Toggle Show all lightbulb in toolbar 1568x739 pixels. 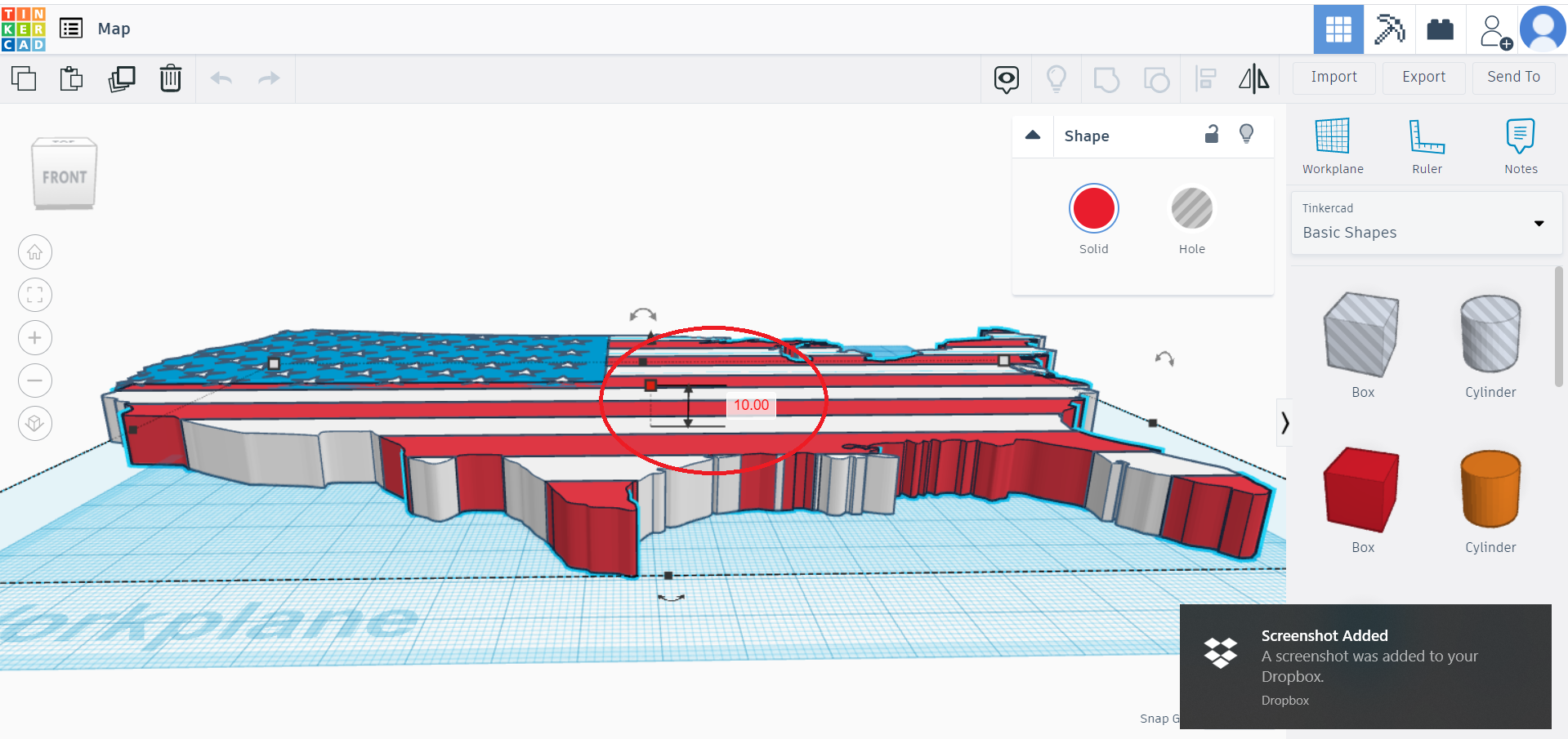pos(1057,79)
